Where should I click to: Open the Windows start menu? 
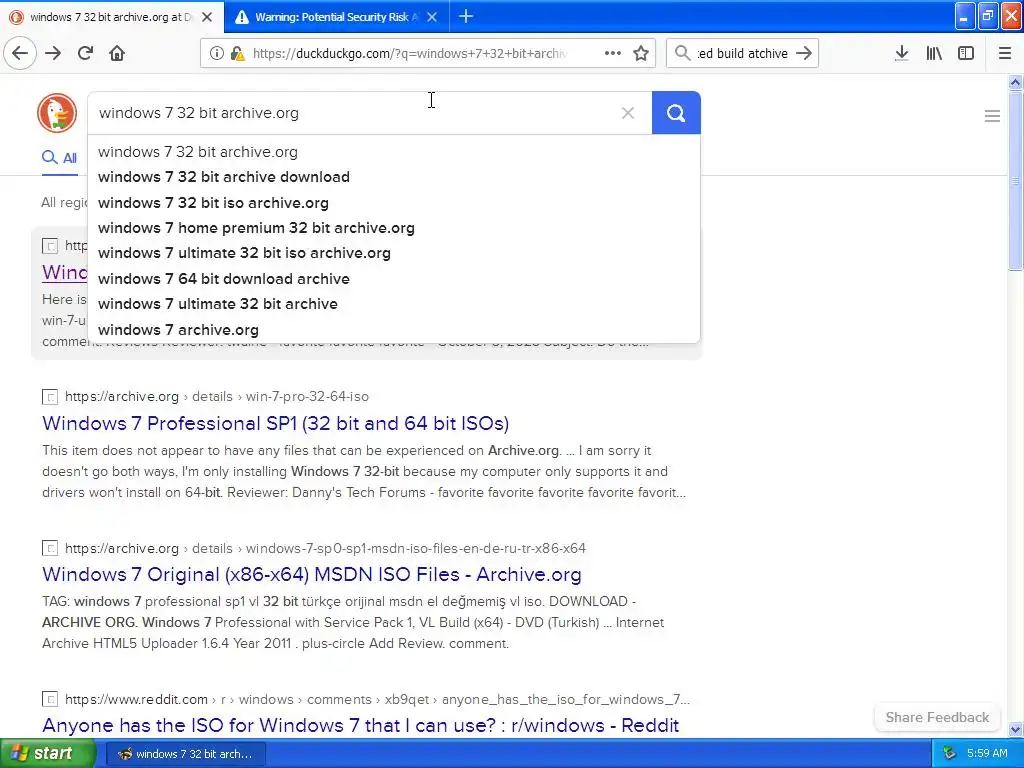tap(48, 753)
